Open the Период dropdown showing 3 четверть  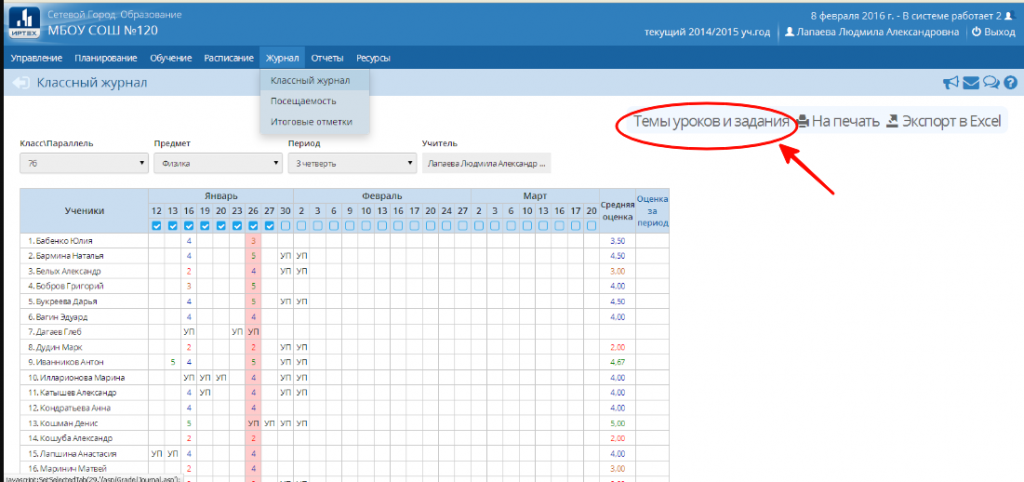point(351,163)
